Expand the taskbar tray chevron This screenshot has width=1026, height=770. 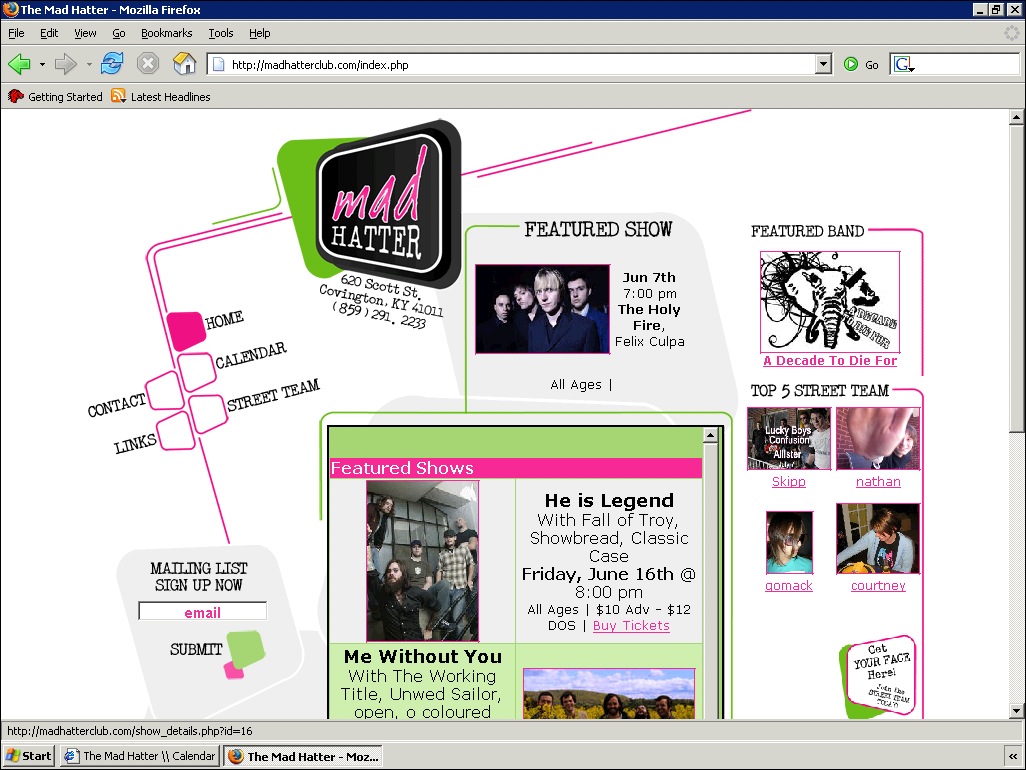pyautogui.click(x=1013, y=756)
